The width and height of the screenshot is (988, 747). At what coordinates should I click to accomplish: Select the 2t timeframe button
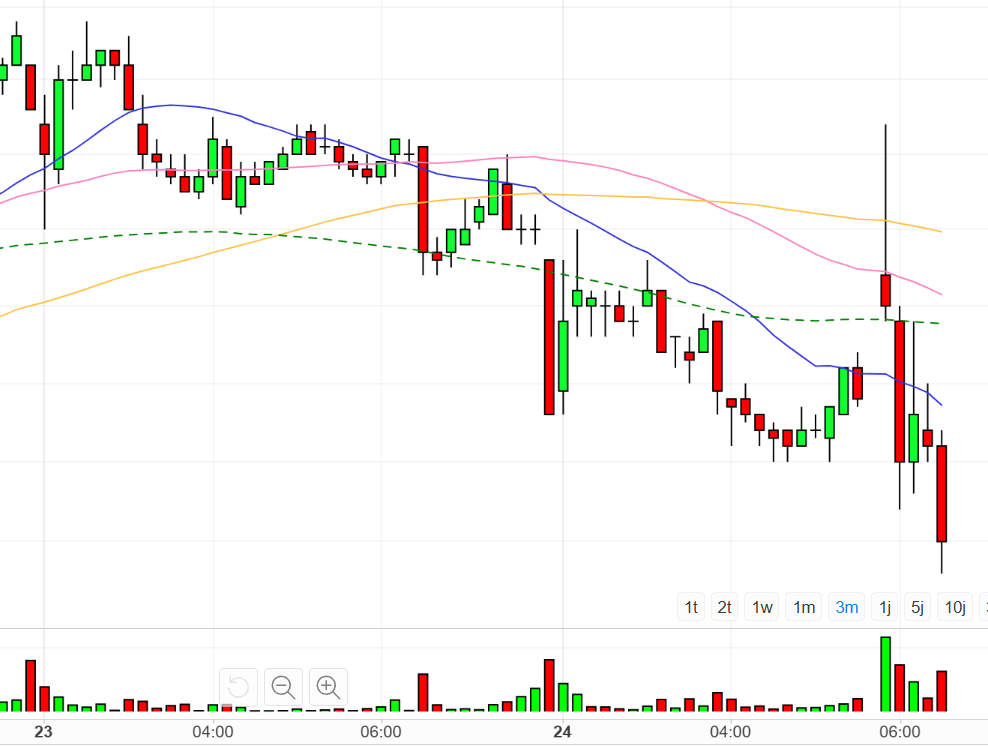tap(724, 607)
